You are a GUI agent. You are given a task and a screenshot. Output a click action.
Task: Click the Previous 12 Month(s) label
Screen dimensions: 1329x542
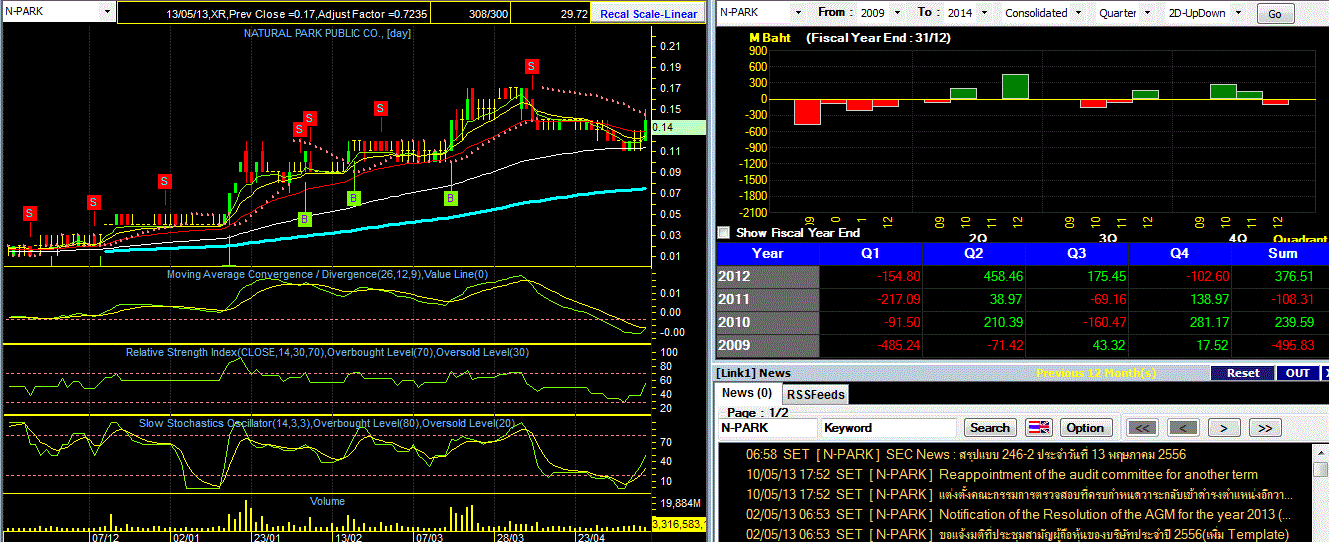click(x=1096, y=373)
